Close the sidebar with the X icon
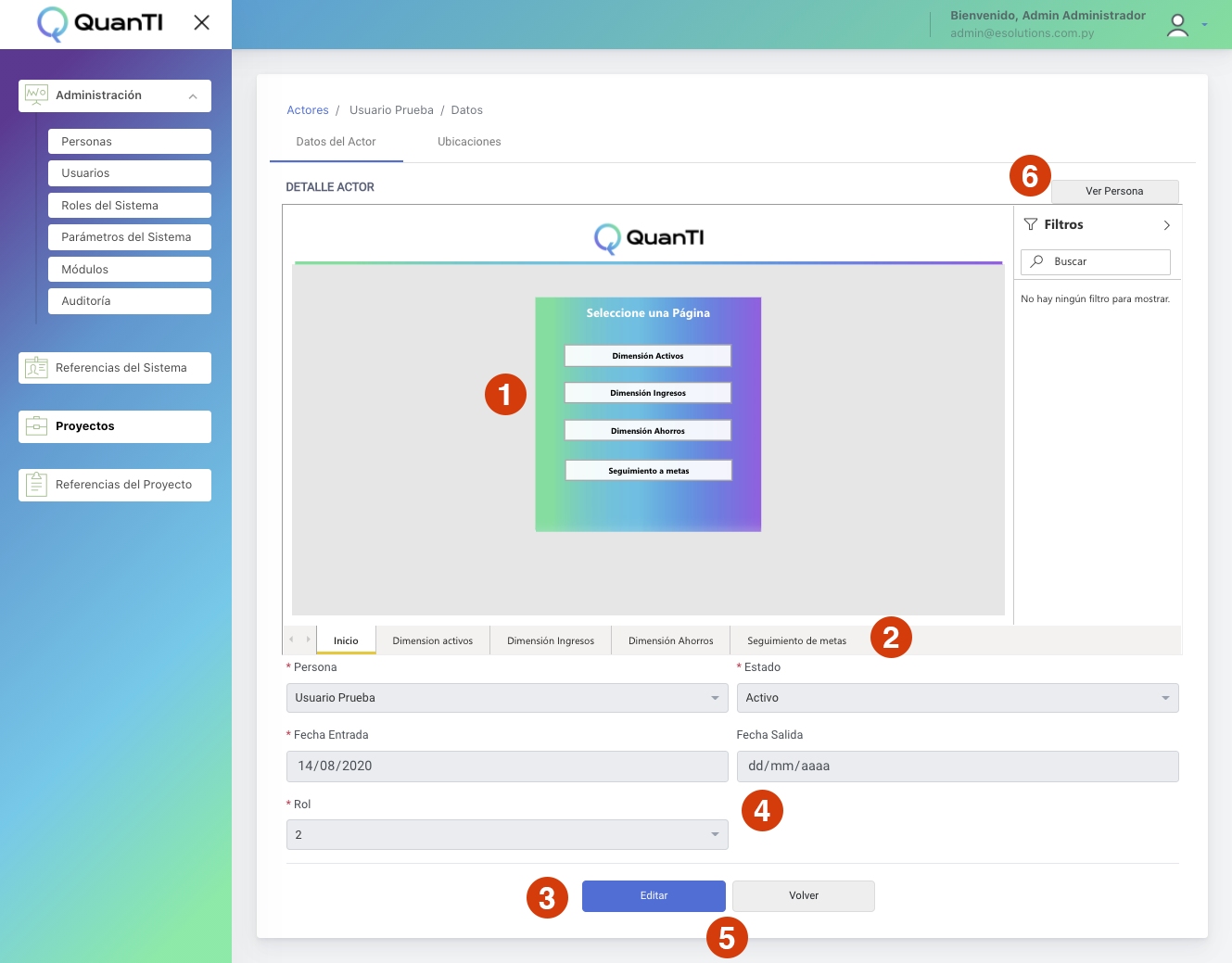The width and height of the screenshot is (1232, 963). pos(201,22)
